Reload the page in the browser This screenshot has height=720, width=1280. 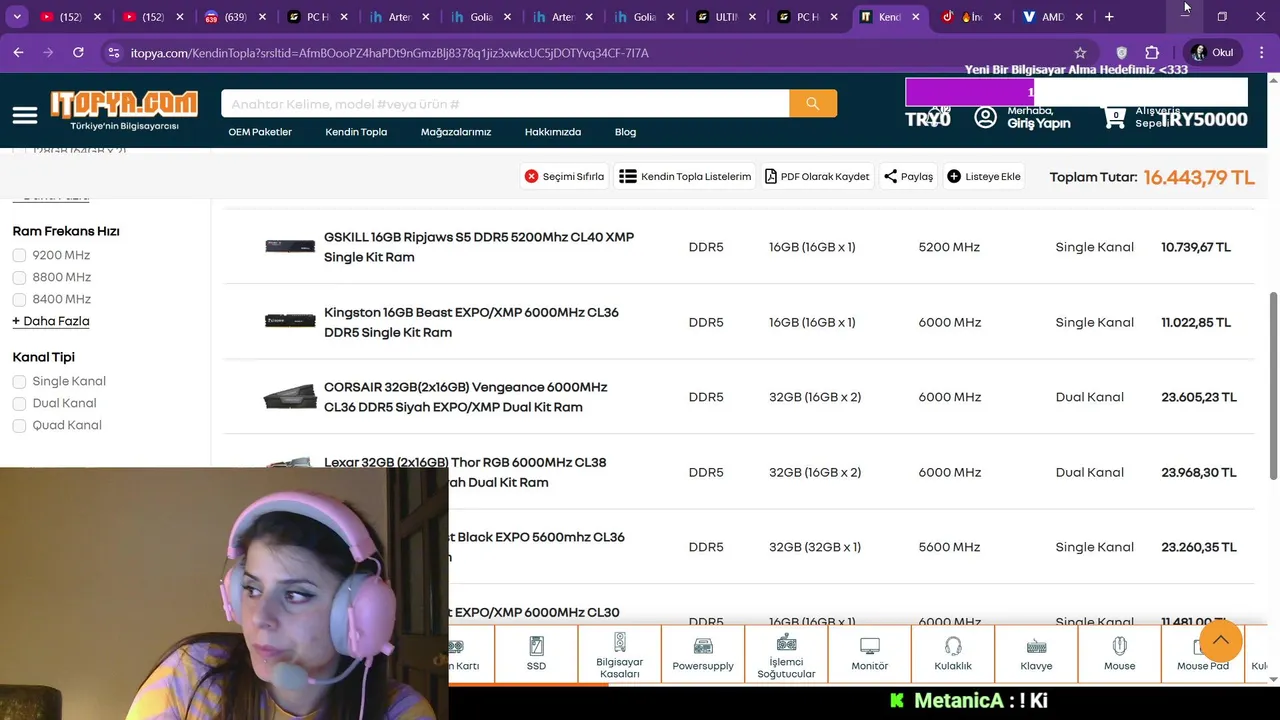tap(78, 53)
